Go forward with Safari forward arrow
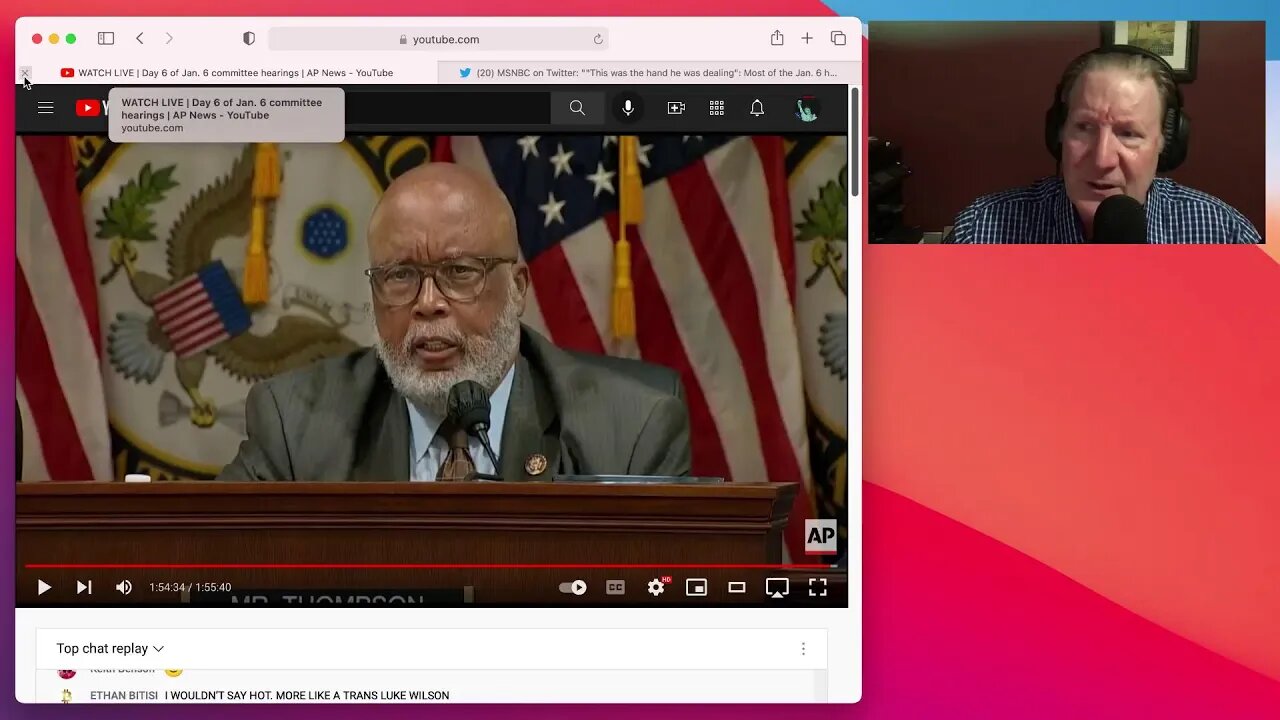1280x720 pixels. point(169,39)
